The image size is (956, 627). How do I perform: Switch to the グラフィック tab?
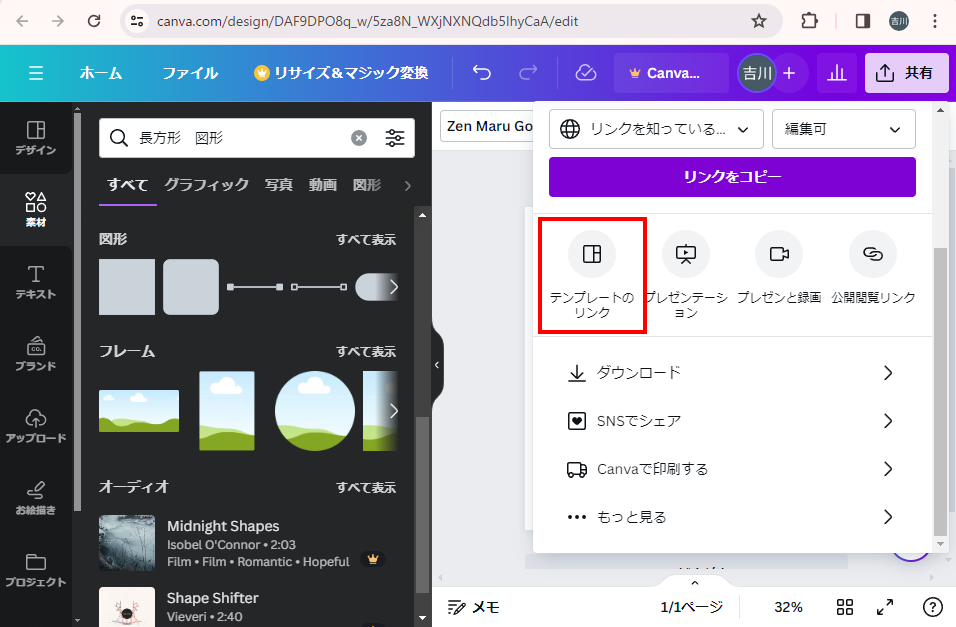[x=206, y=185]
